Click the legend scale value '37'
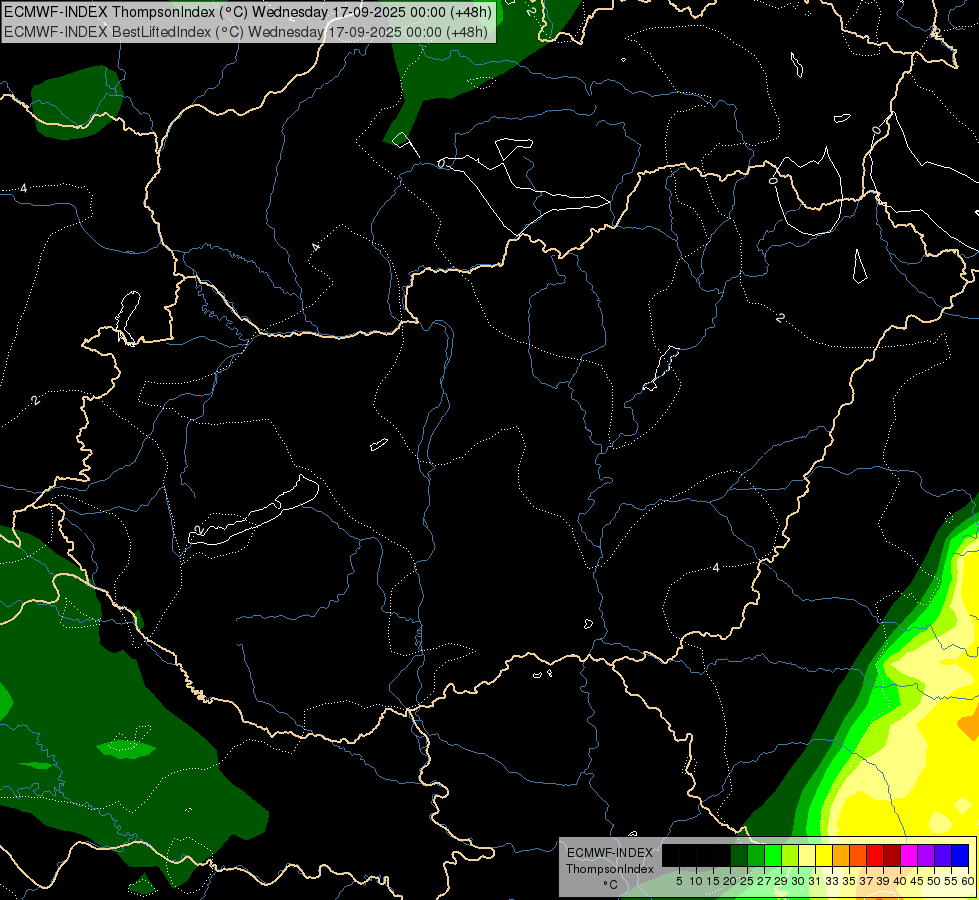 tap(866, 881)
